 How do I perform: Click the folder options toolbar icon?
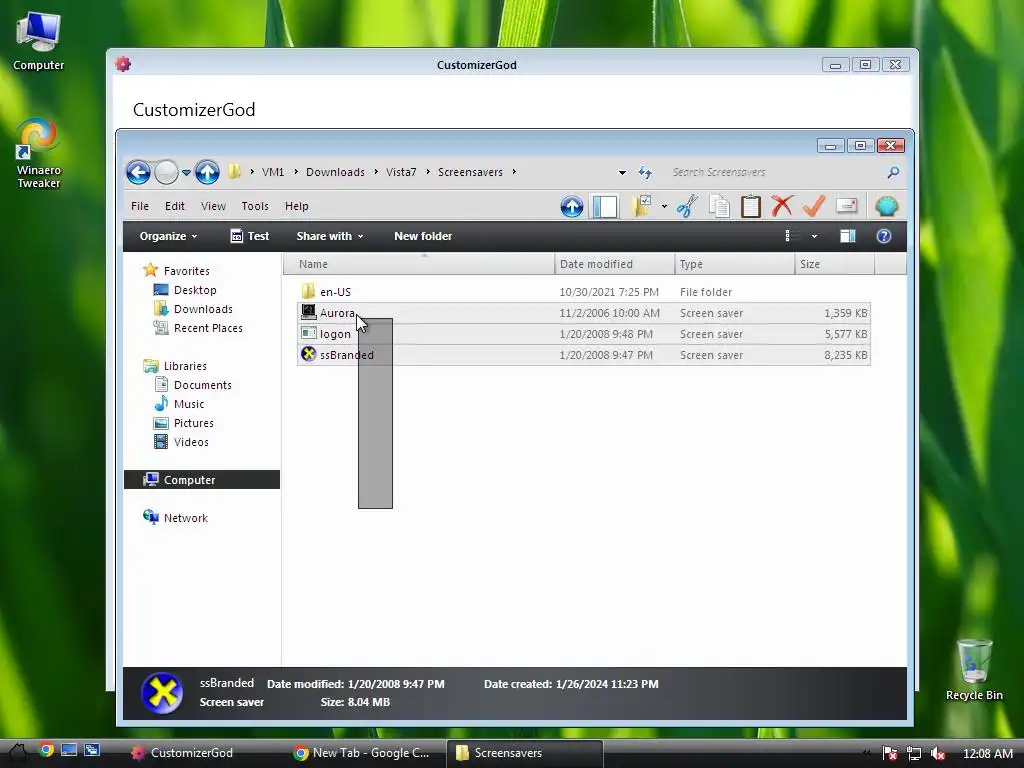click(x=641, y=206)
